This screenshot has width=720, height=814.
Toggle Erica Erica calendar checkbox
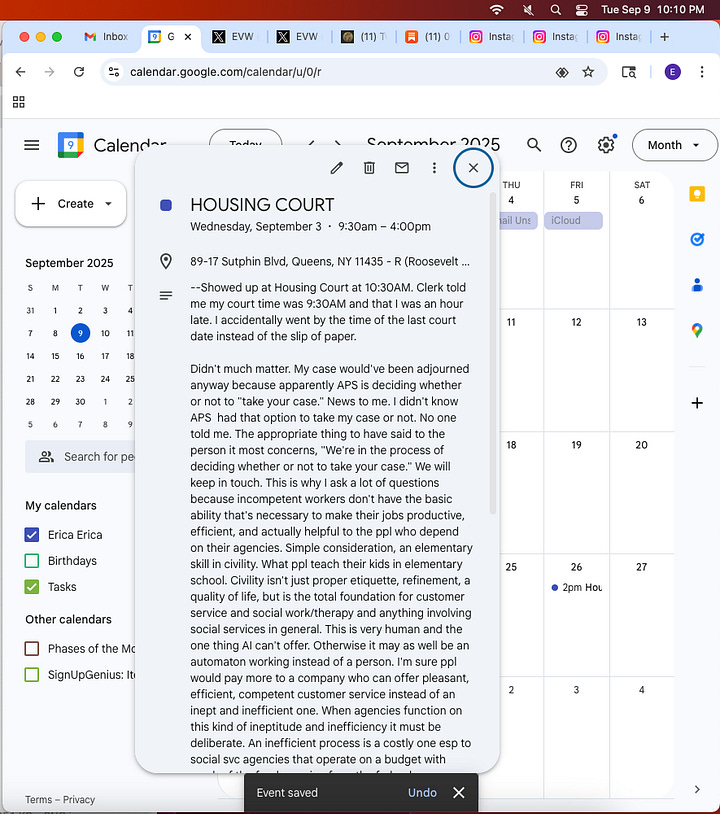32,535
